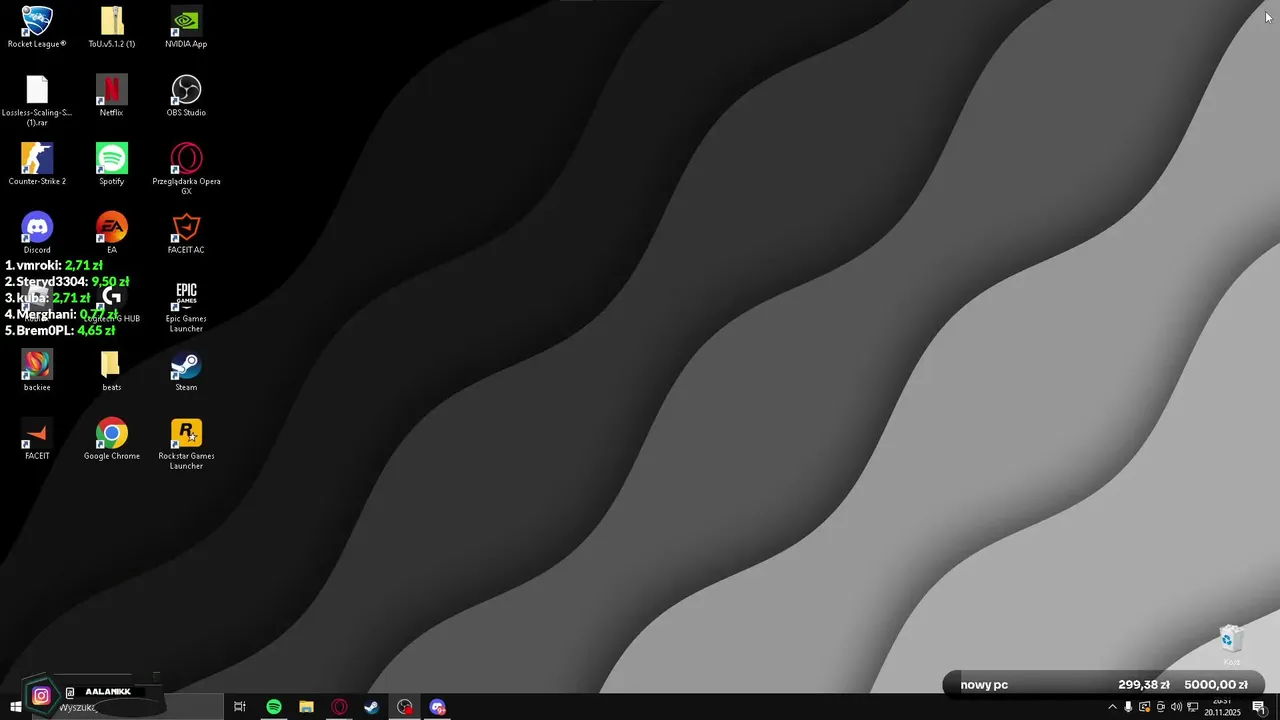This screenshot has width=1280, height=720.
Task: Select the beats folder on desktop
Action: 112,370
